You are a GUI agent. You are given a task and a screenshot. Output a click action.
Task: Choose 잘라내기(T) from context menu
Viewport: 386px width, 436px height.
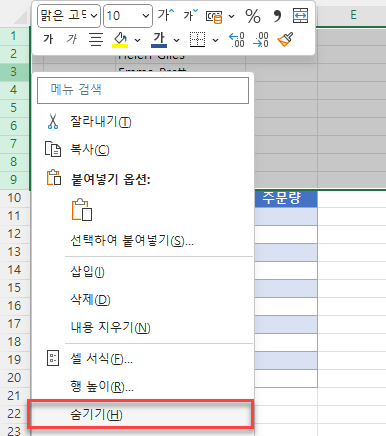[x=143, y=122]
